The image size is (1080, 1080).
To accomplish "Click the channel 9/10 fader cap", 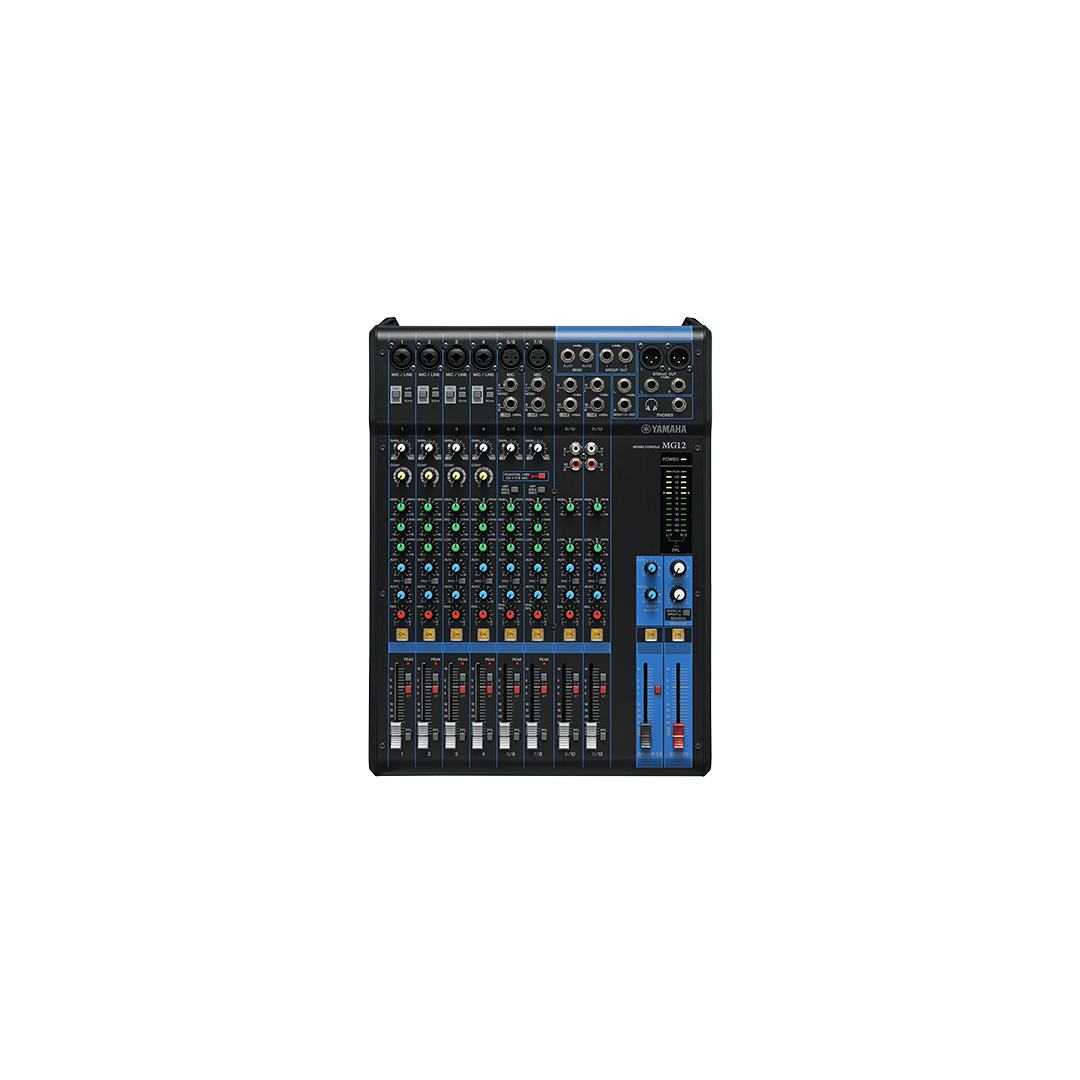I will [x=564, y=735].
